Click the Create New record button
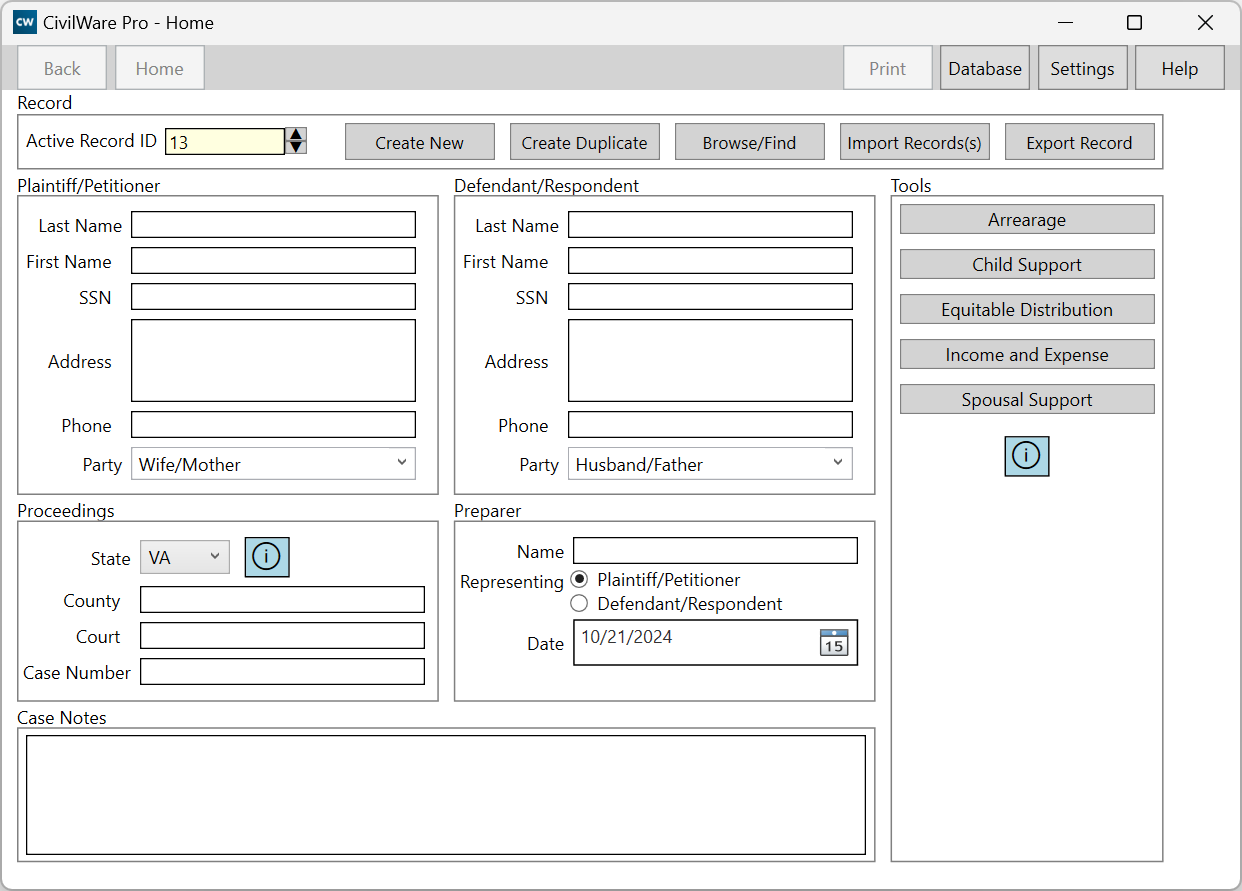1242x891 pixels. pyautogui.click(x=420, y=142)
